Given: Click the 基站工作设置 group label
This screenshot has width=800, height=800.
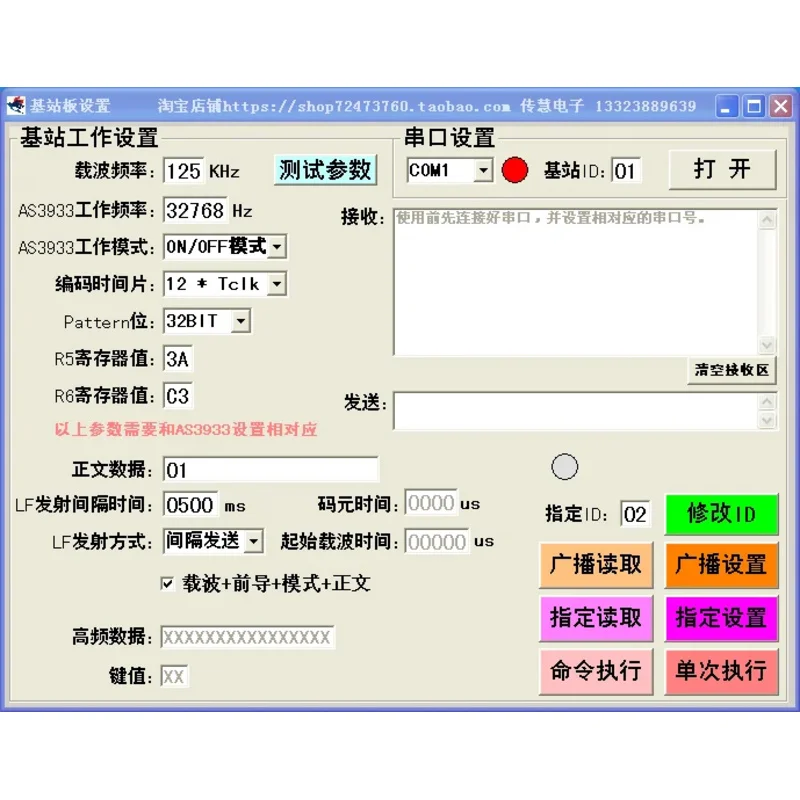Looking at the screenshot, I should click(x=89, y=138).
